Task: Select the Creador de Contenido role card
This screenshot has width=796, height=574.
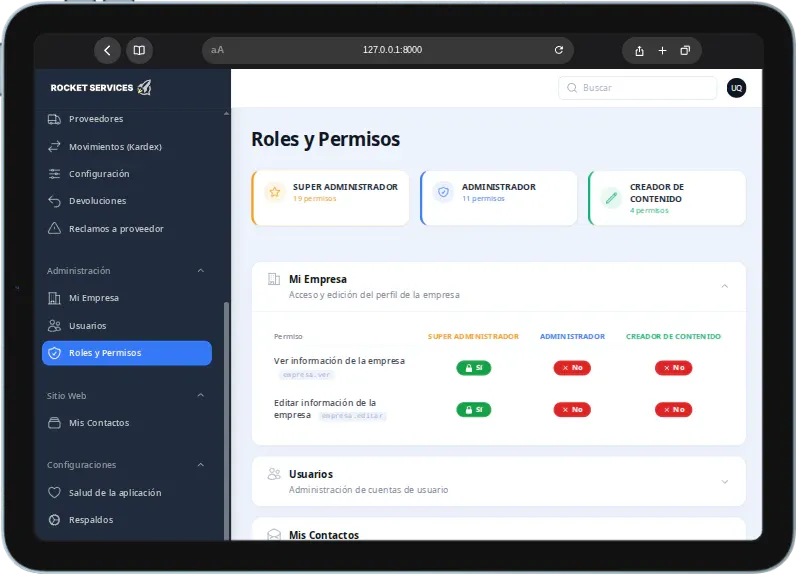Action: click(667, 198)
